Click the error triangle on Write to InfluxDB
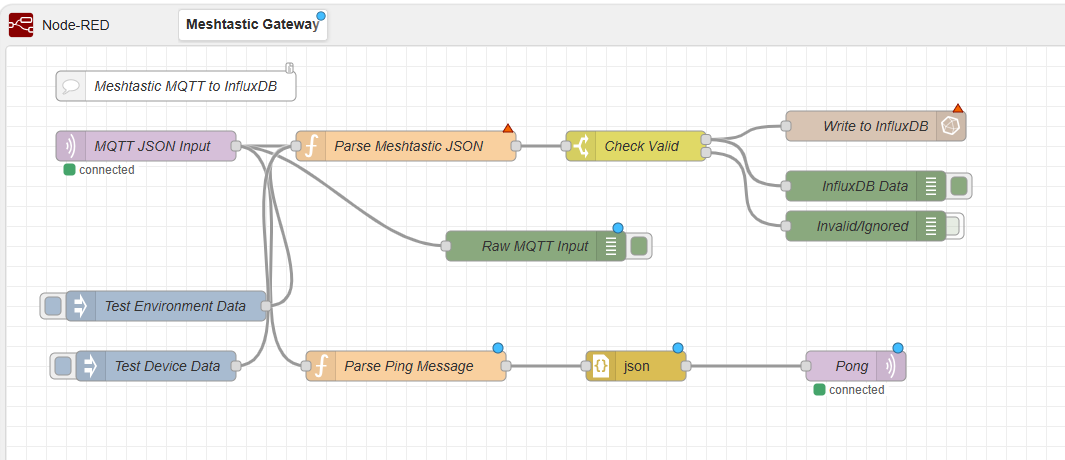The image size is (1065, 460). 958,109
